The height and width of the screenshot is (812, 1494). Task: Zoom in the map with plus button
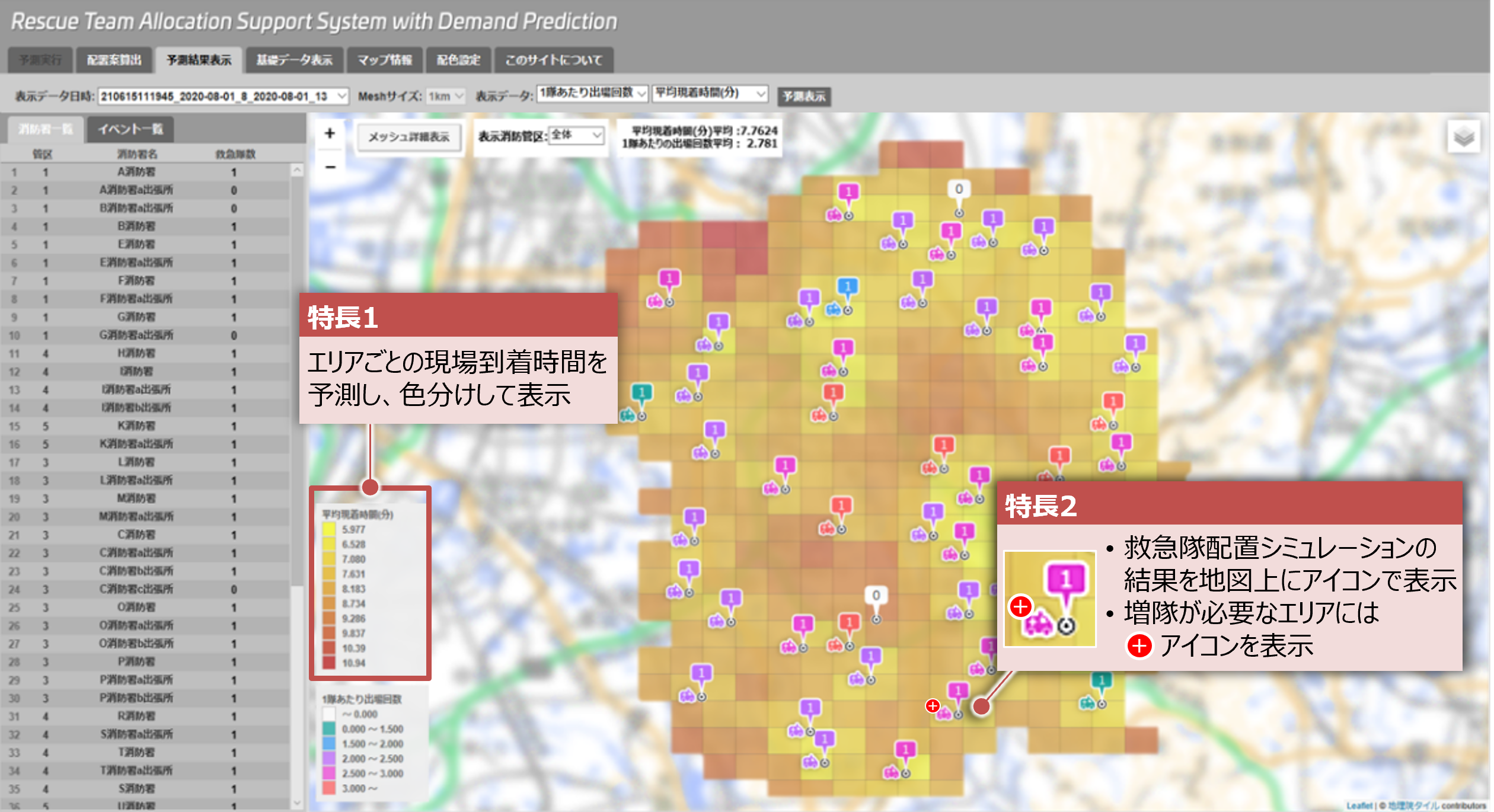[x=330, y=133]
